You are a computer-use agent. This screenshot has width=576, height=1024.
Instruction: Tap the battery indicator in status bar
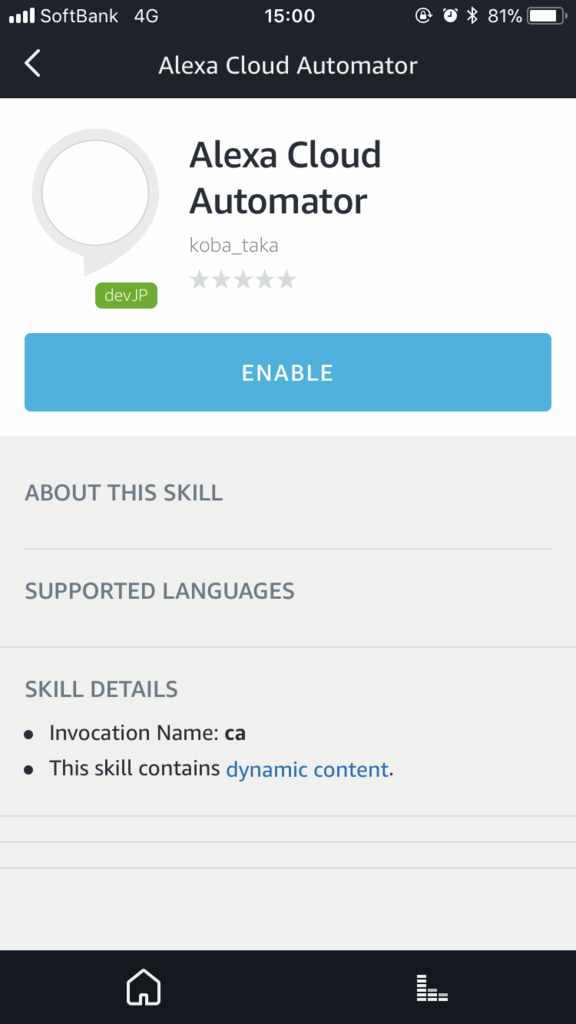(x=547, y=16)
